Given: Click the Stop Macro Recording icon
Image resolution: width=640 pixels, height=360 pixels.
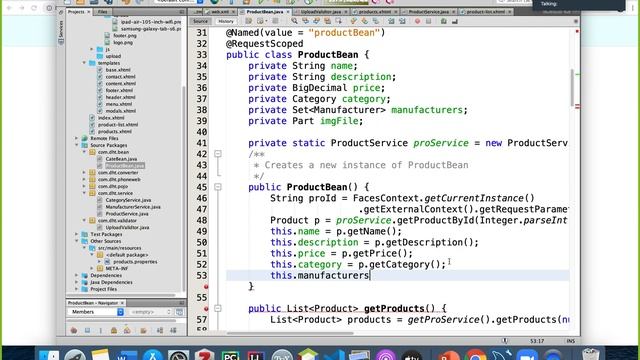Looking at the screenshot, I should click(x=429, y=21).
